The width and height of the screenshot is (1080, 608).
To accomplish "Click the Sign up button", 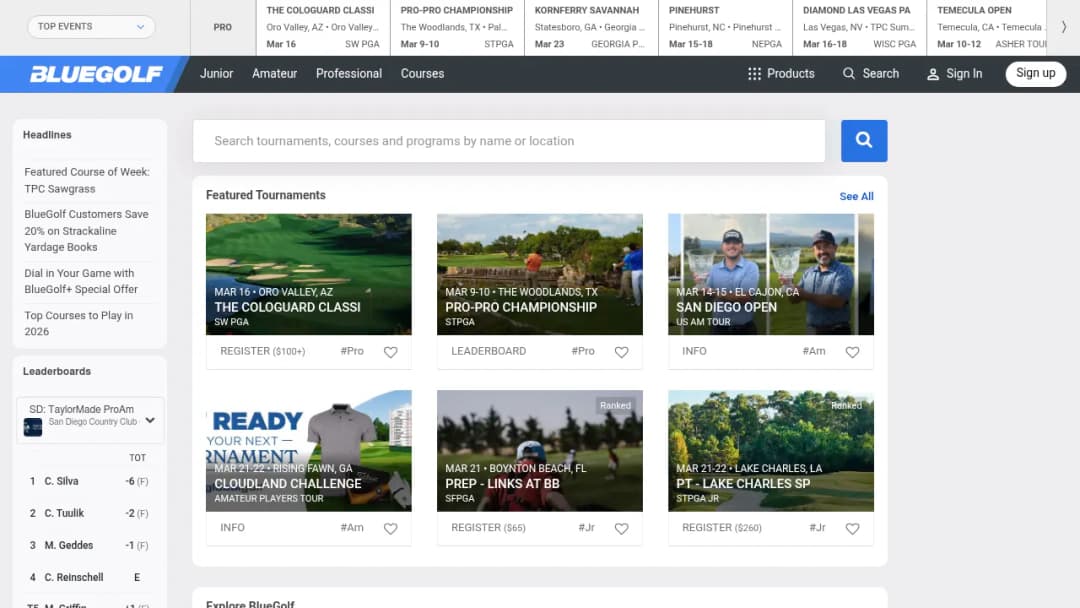I will point(1035,74).
